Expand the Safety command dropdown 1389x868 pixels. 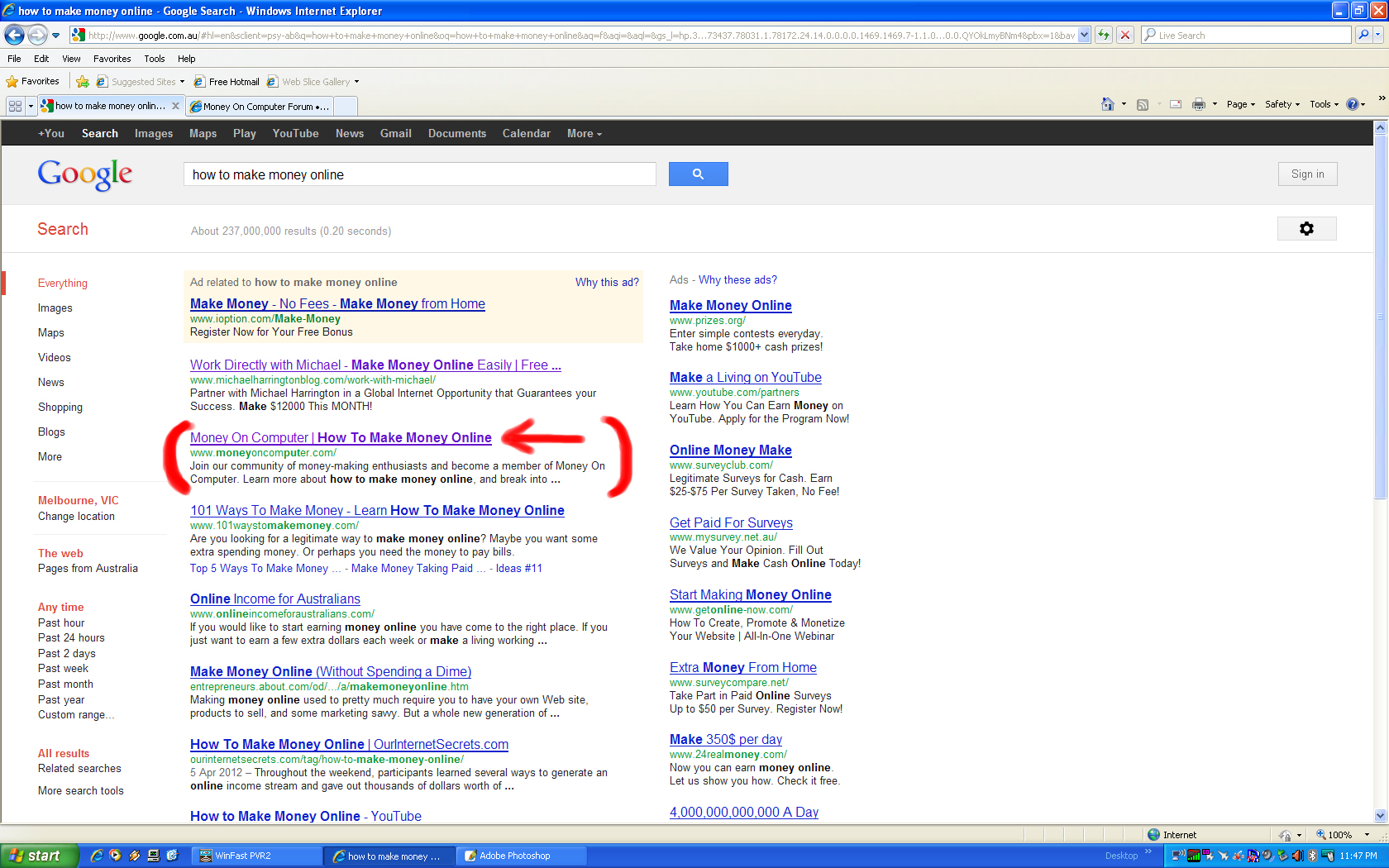point(1282,104)
